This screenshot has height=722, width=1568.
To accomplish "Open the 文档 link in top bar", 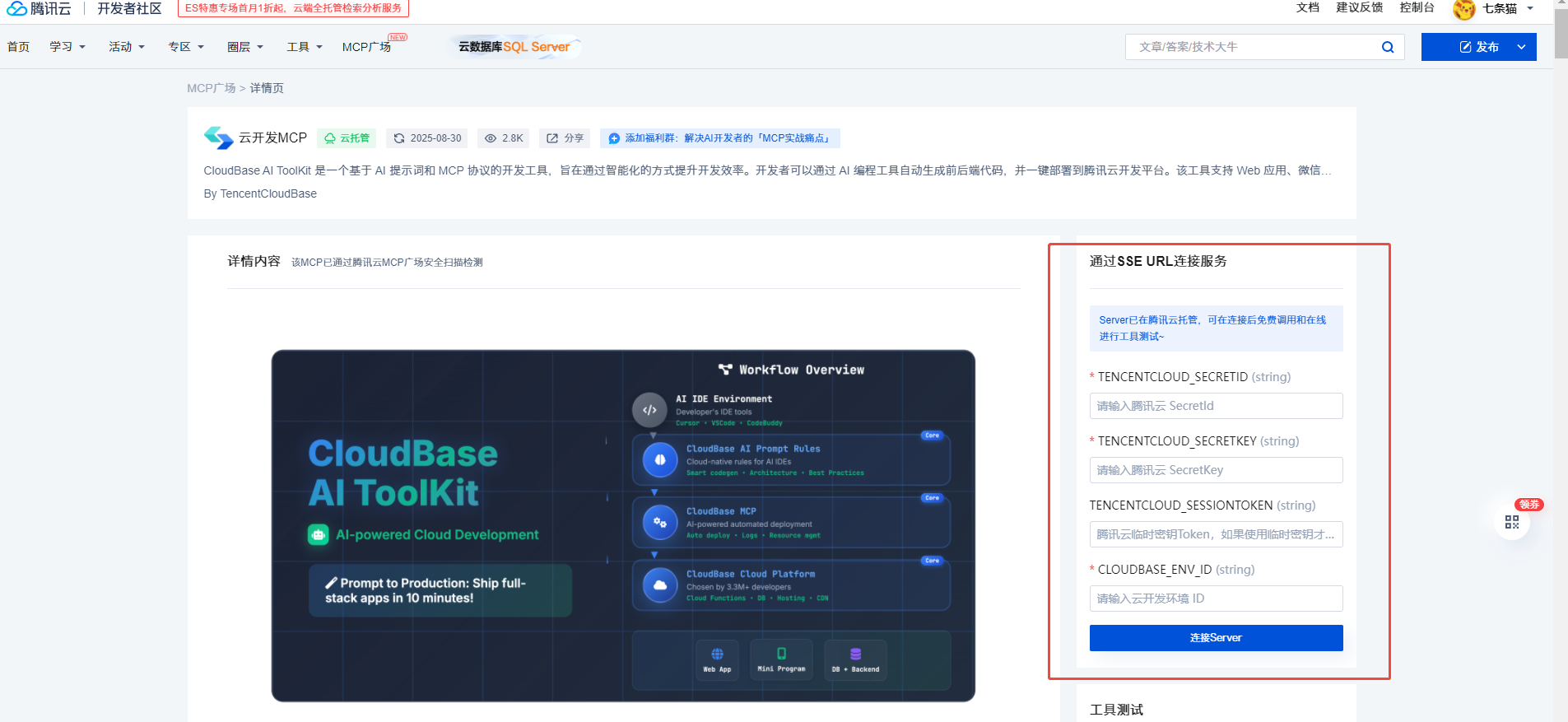I will 1307,7.
